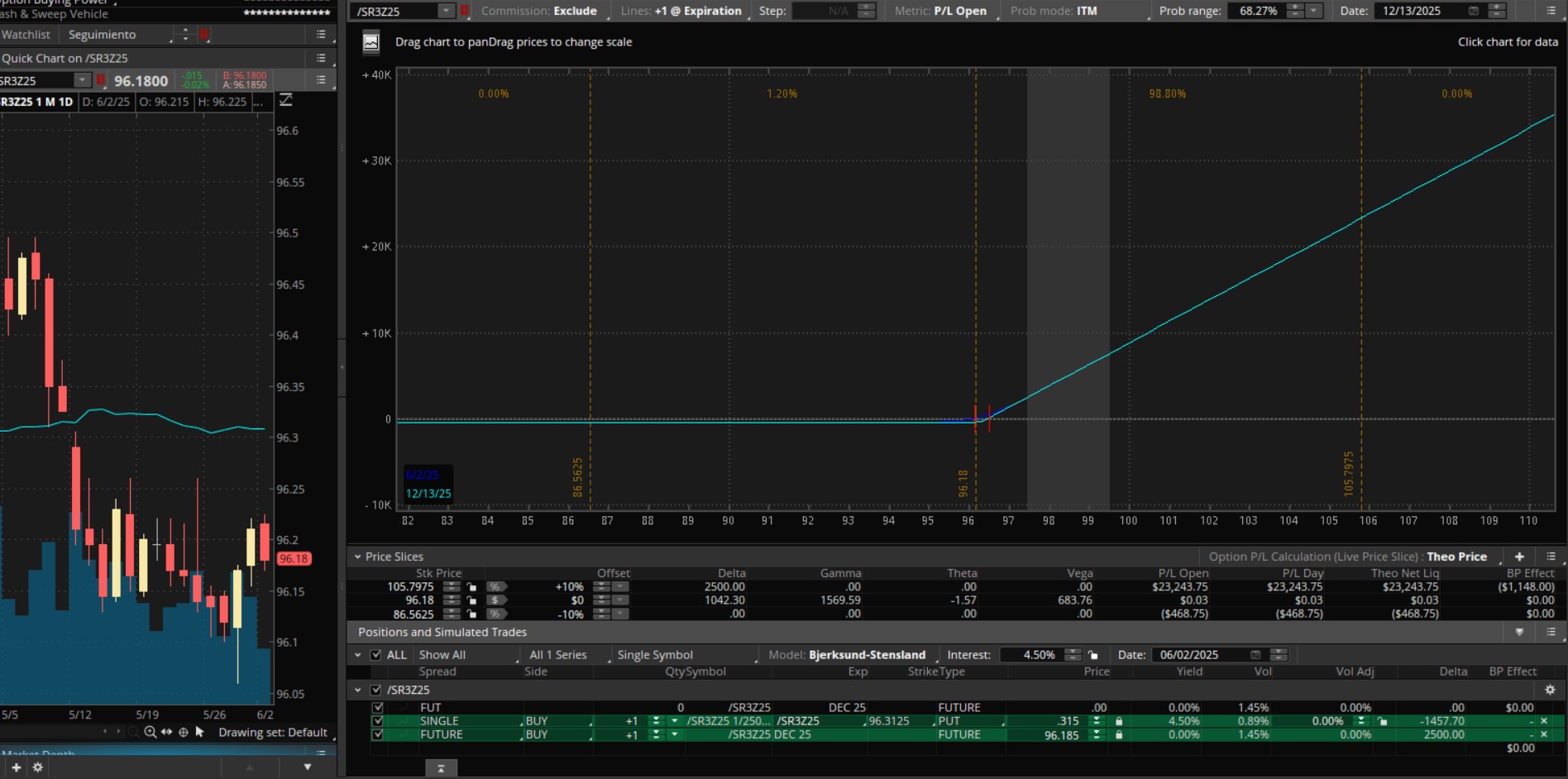The image size is (1568, 779).
Task: Click the price lock on the SINGLE row
Action: pos(1119,721)
